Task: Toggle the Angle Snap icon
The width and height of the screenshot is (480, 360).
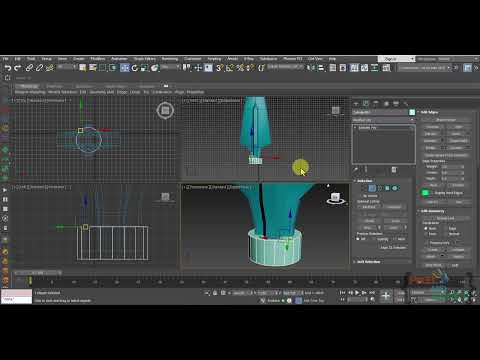Action: click(x=230, y=68)
